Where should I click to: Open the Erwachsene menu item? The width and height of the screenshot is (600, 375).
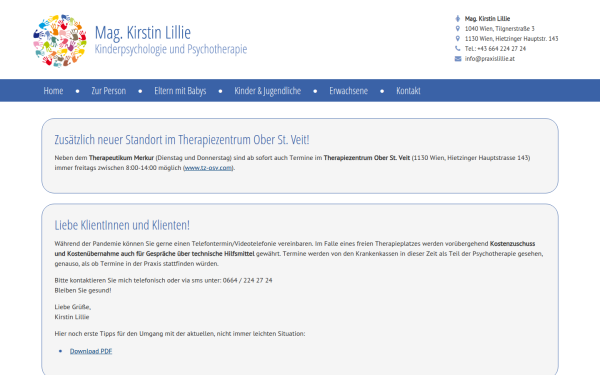click(x=349, y=91)
